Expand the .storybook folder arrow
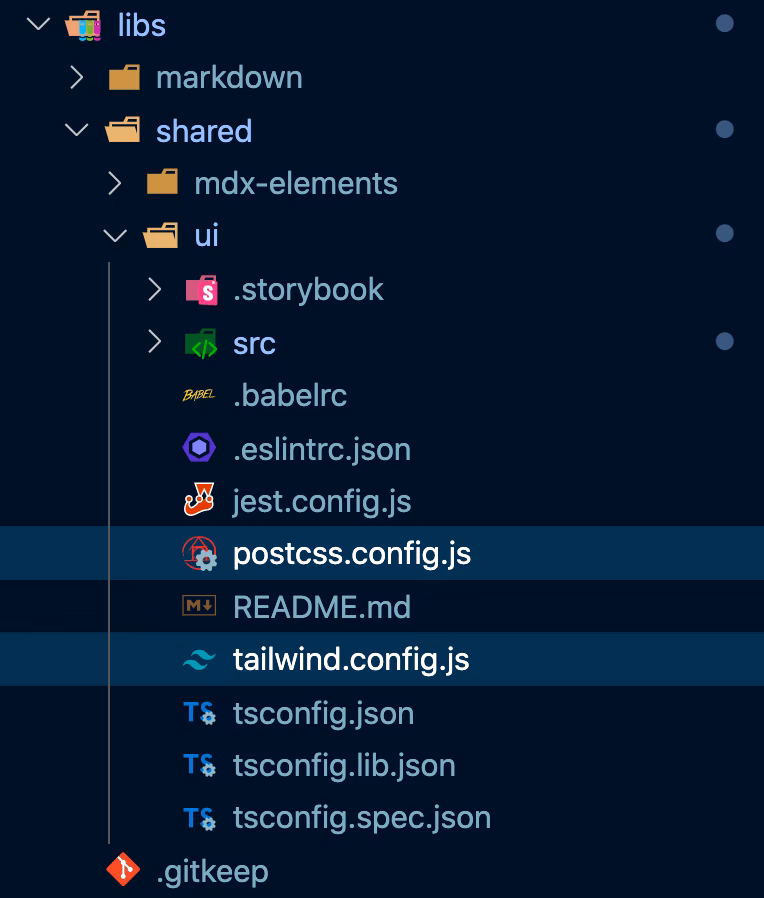The image size is (764, 898). [154, 290]
